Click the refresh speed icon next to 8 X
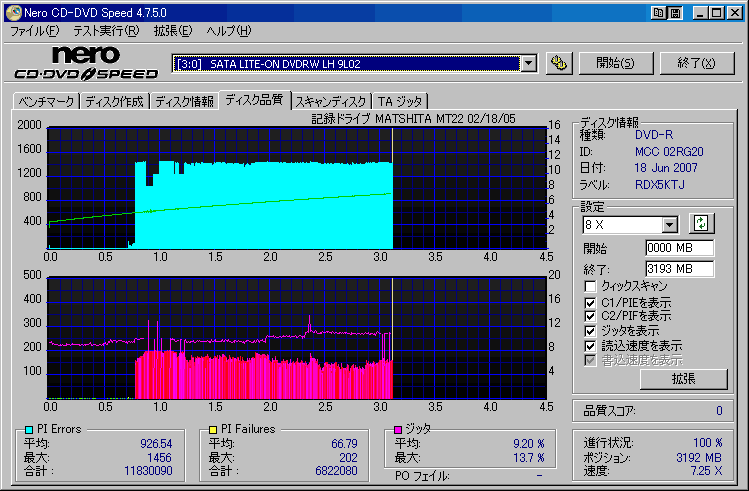The width and height of the screenshot is (749, 491). [x=701, y=224]
